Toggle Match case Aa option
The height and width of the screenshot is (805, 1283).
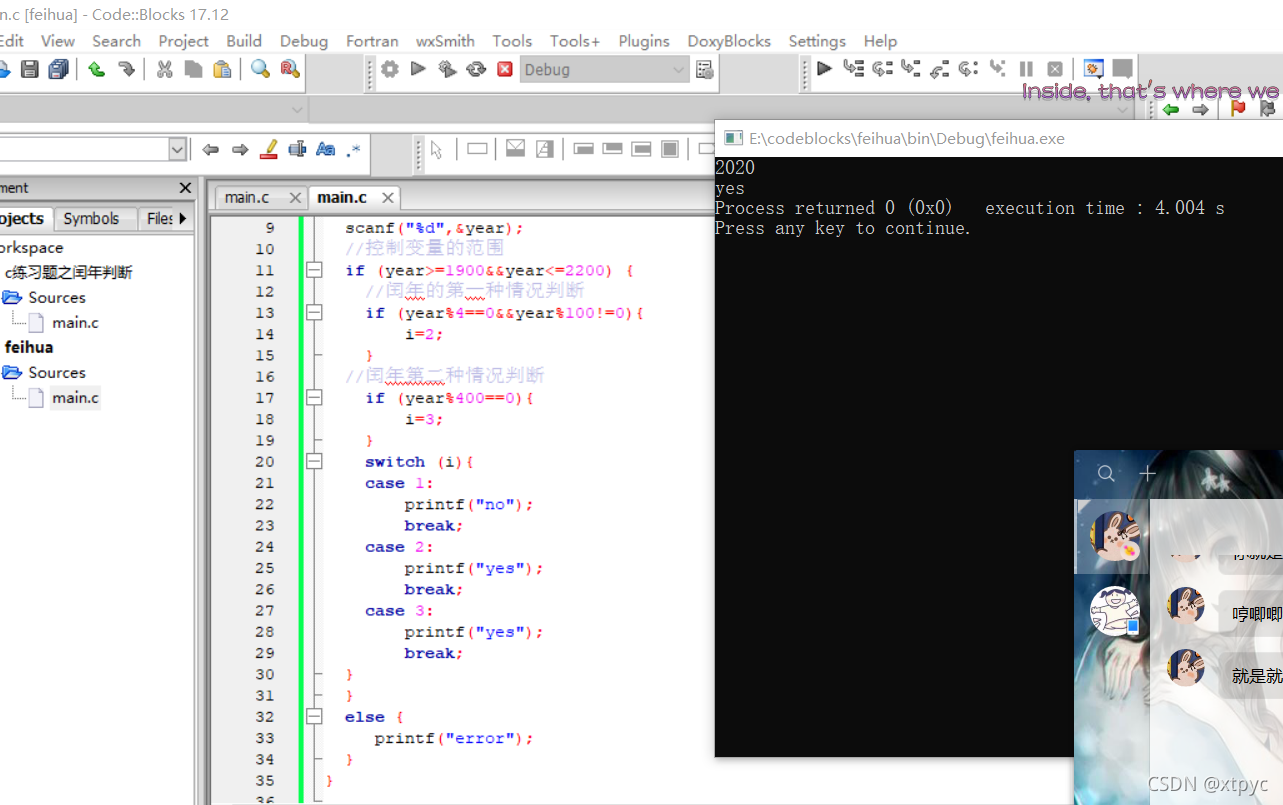coord(325,149)
